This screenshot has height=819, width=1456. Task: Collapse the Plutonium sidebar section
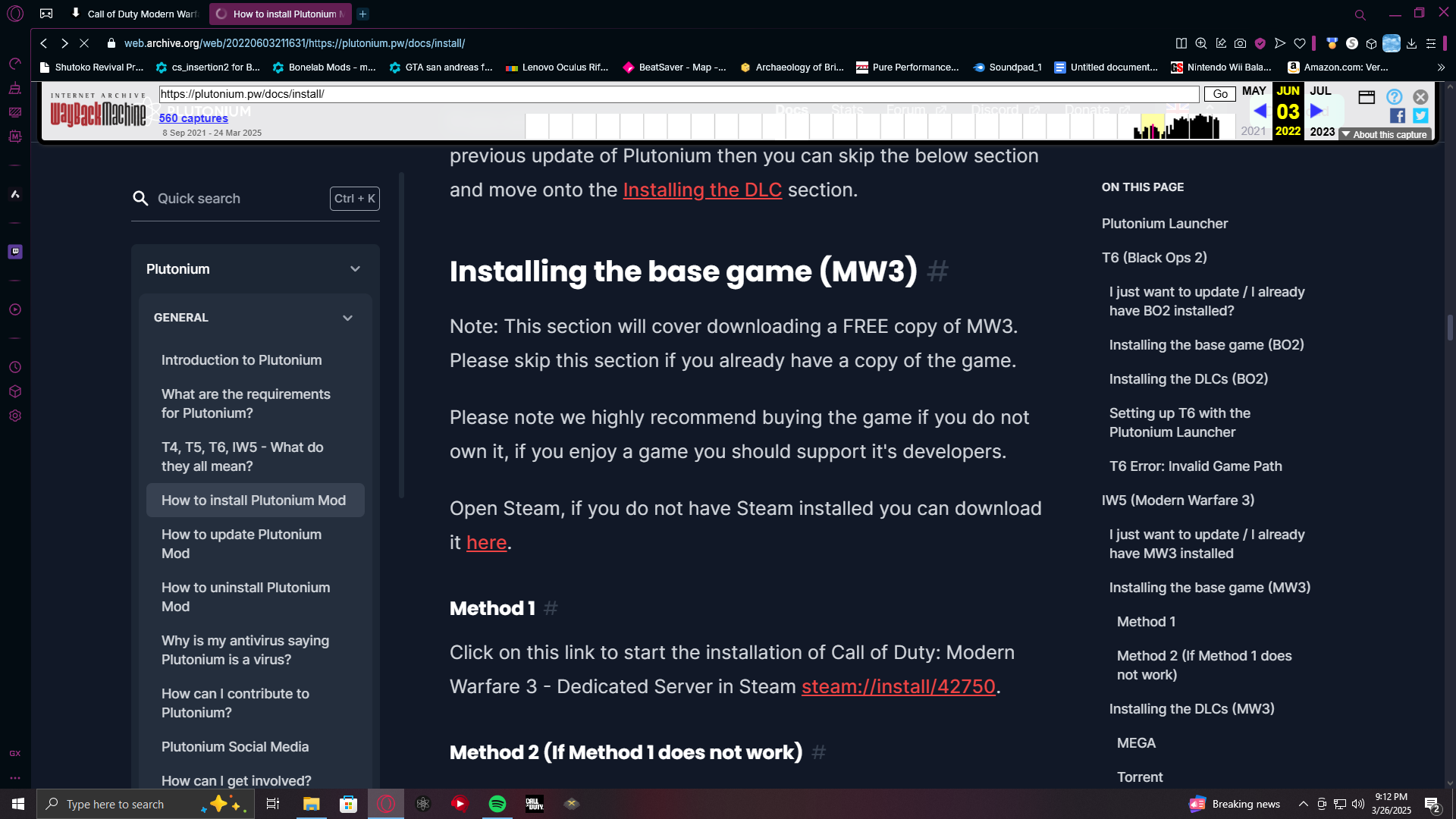click(x=355, y=269)
